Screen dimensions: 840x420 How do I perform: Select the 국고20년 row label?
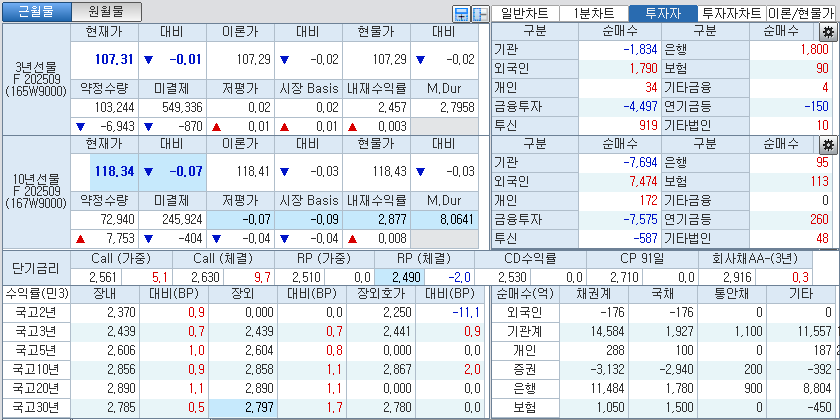tap(36, 388)
